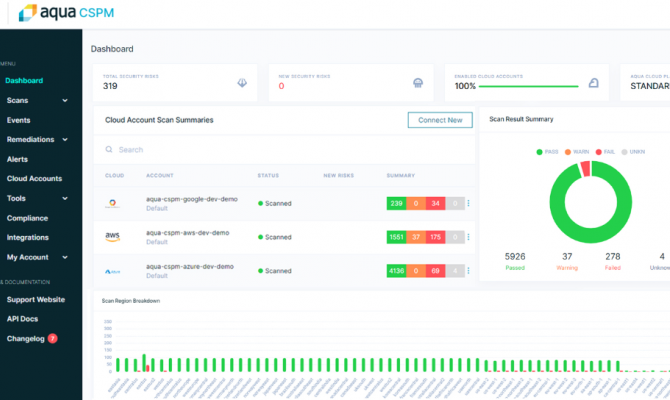Viewport: 670px width, 400px height.
Task: Open aqua-cspm-aws-dev-demo account
Action: (x=188, y=233)
